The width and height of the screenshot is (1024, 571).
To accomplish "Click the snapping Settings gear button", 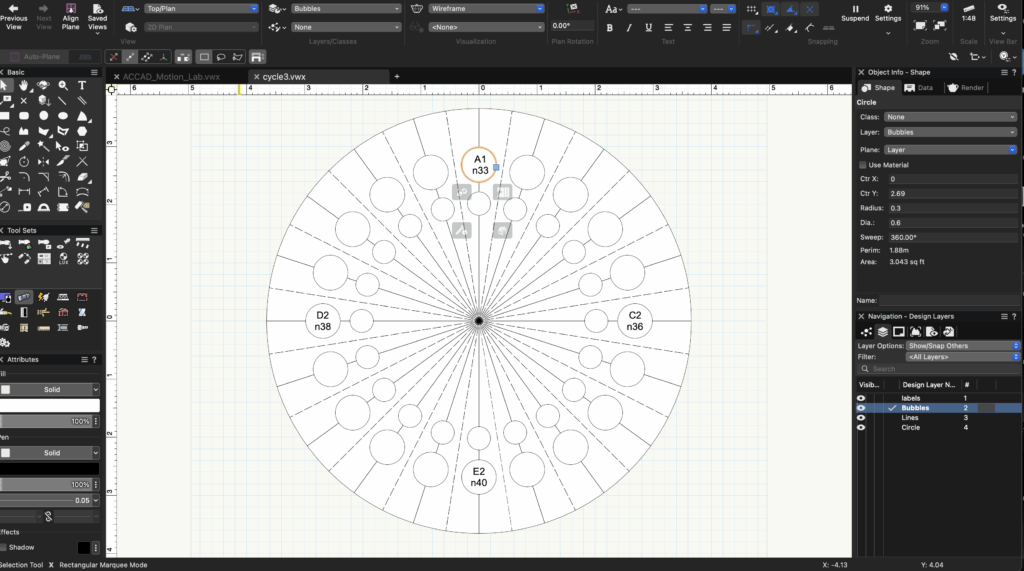I will (888, 13).
